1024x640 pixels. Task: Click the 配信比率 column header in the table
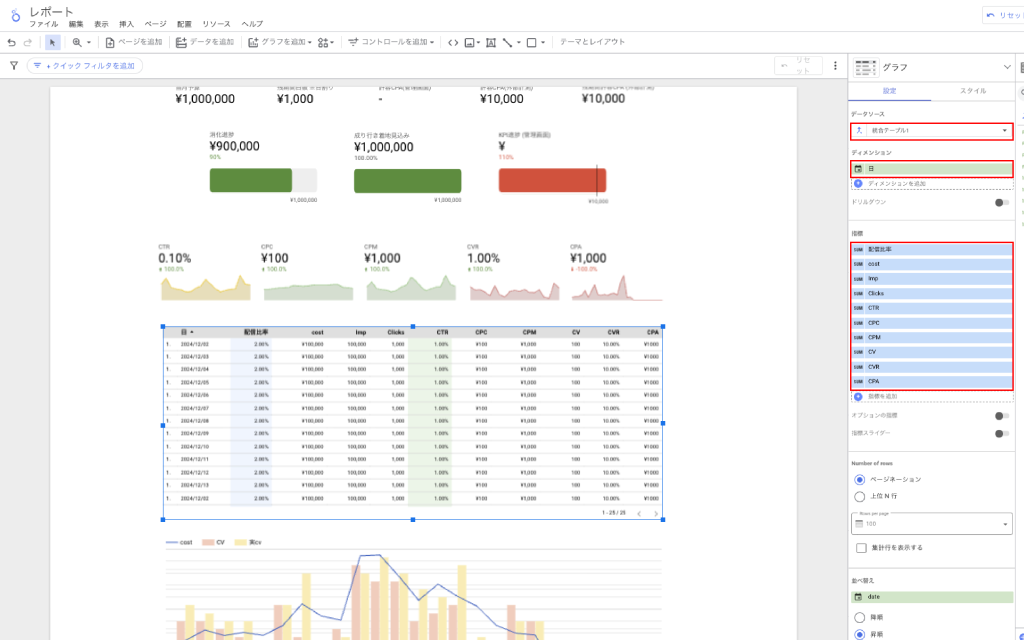tap(256, 332)
